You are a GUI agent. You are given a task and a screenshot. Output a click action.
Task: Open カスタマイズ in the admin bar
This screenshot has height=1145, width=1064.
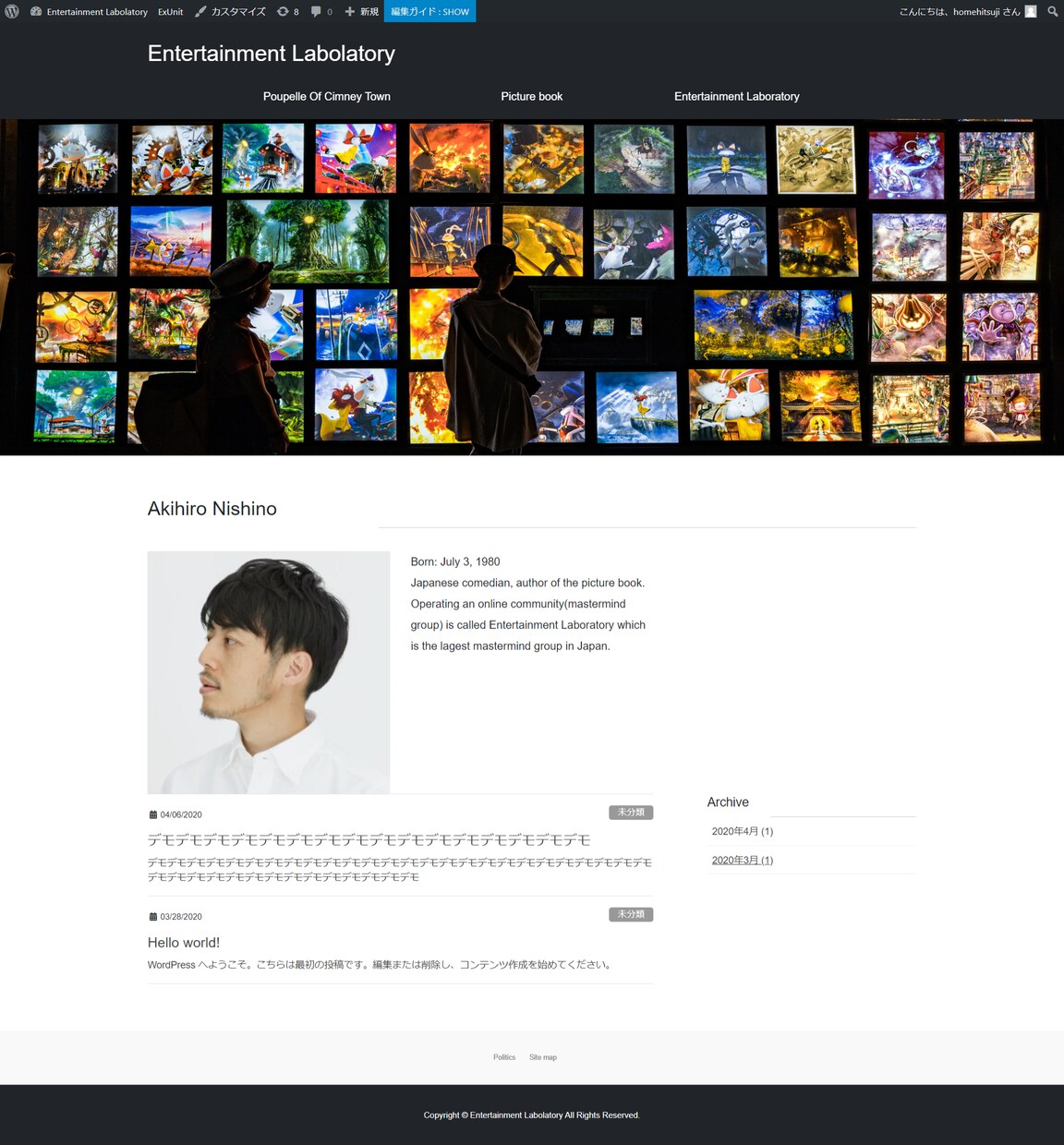point(230,11)
